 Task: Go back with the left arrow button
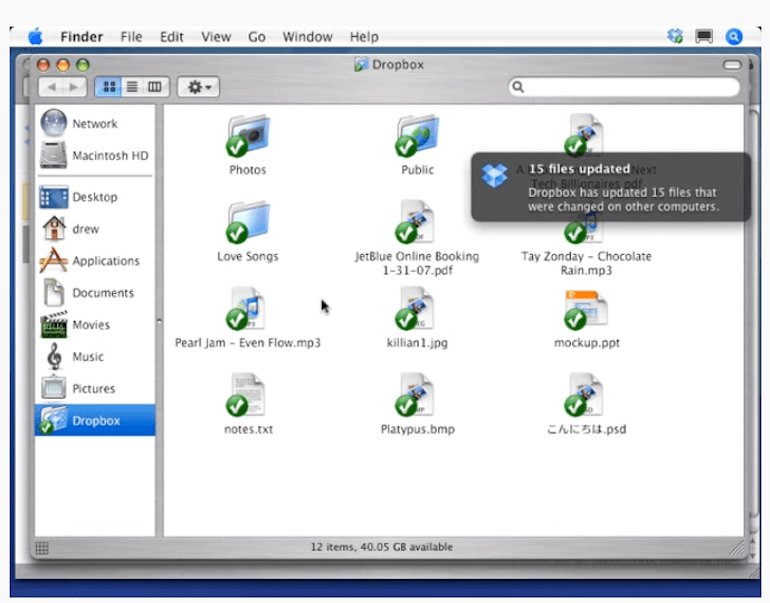pyautogui.click(x=51, y=87)
